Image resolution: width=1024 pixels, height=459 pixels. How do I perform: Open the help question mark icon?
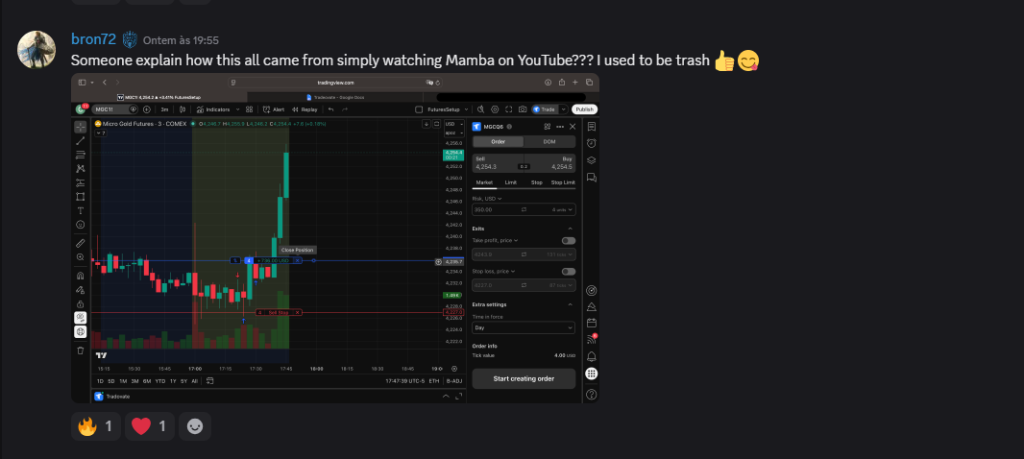click(x=591, y=394)
